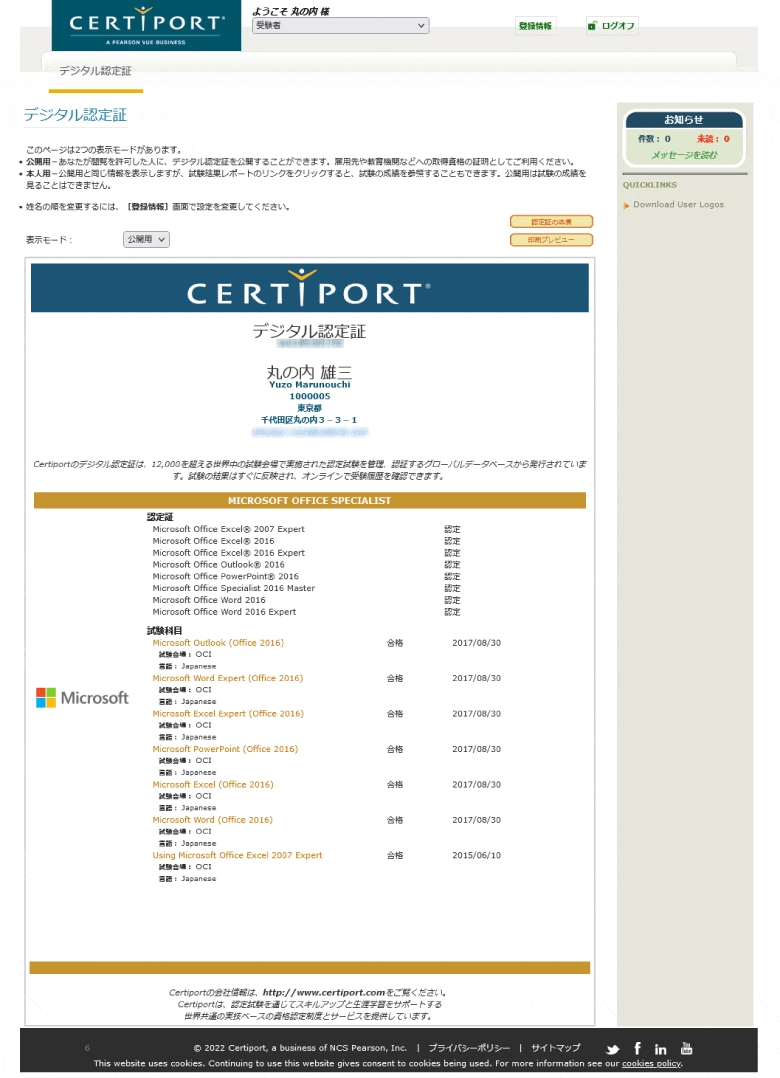This screenshot has width=780, height=1078.
Task: Click MICROSOFT OFFICE SPECIALIST section bar
Action: (310, 500)
